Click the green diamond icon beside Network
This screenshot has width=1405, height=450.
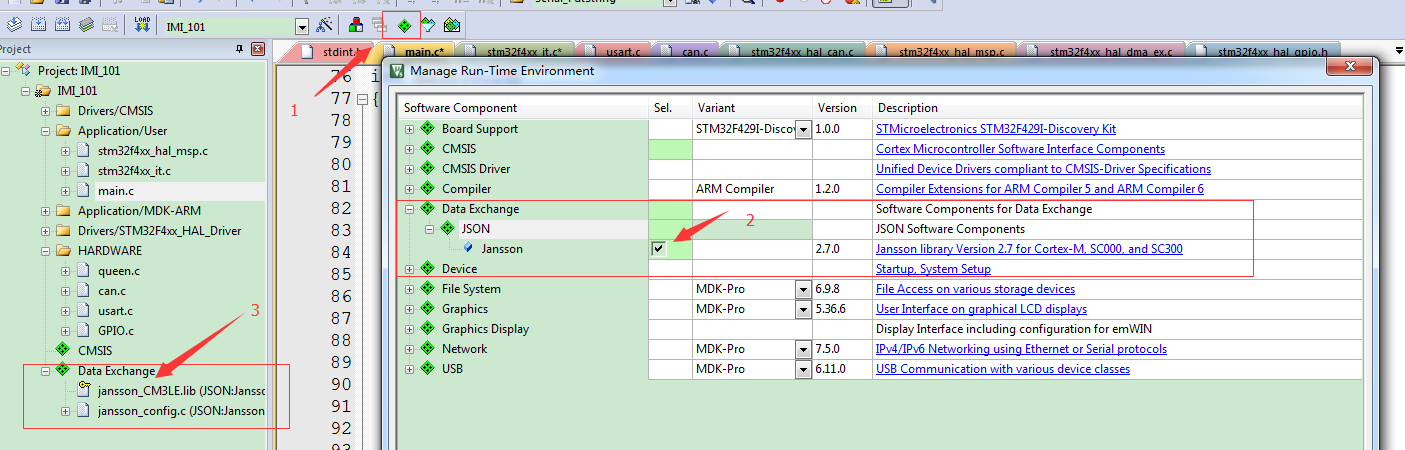[427, 349]
